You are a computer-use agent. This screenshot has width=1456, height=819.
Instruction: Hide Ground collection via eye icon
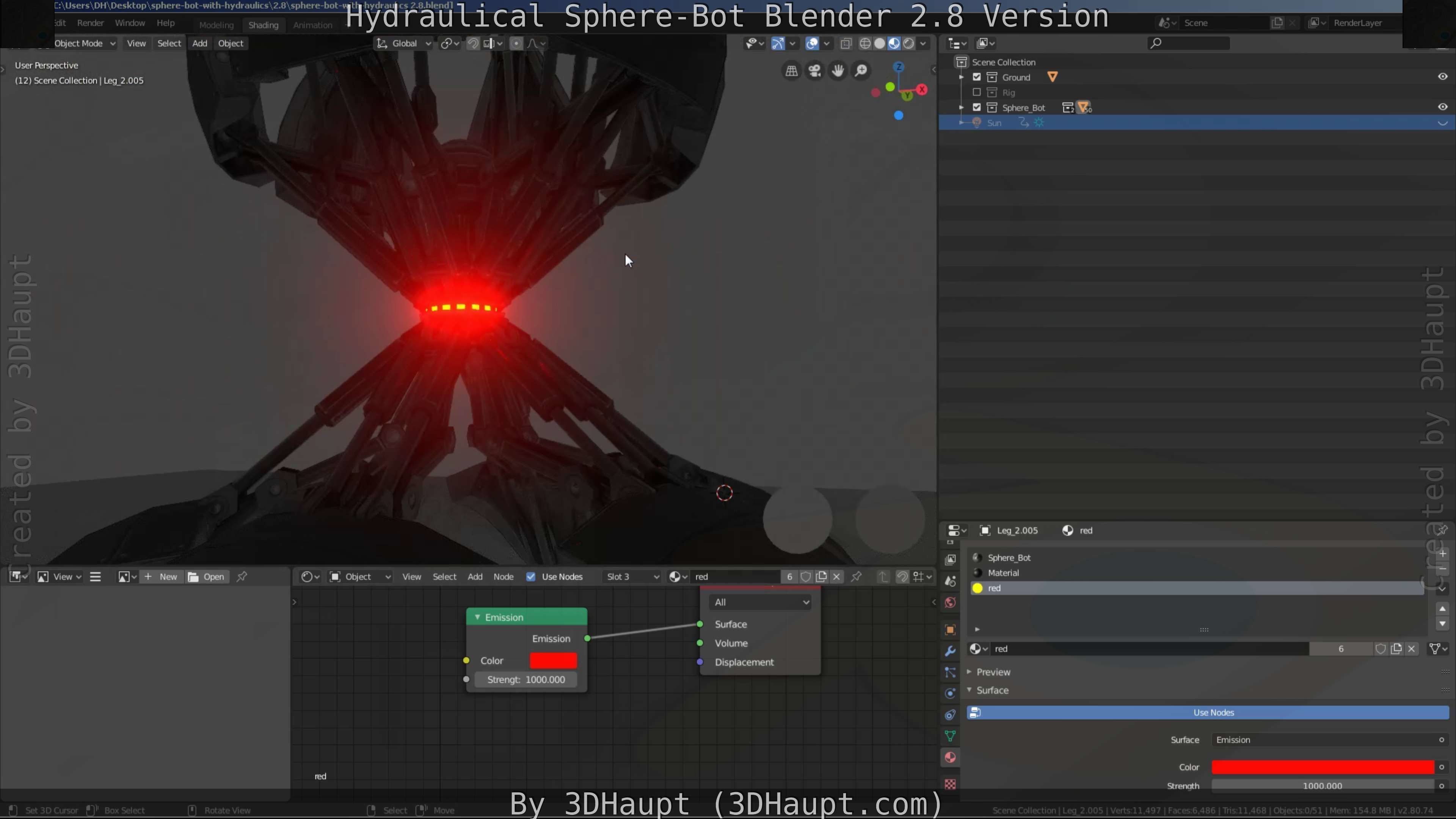coord(1442,77)
